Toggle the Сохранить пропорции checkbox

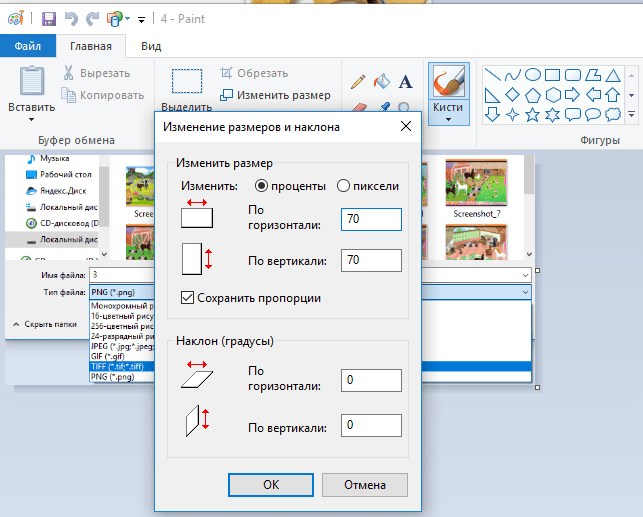187,297
